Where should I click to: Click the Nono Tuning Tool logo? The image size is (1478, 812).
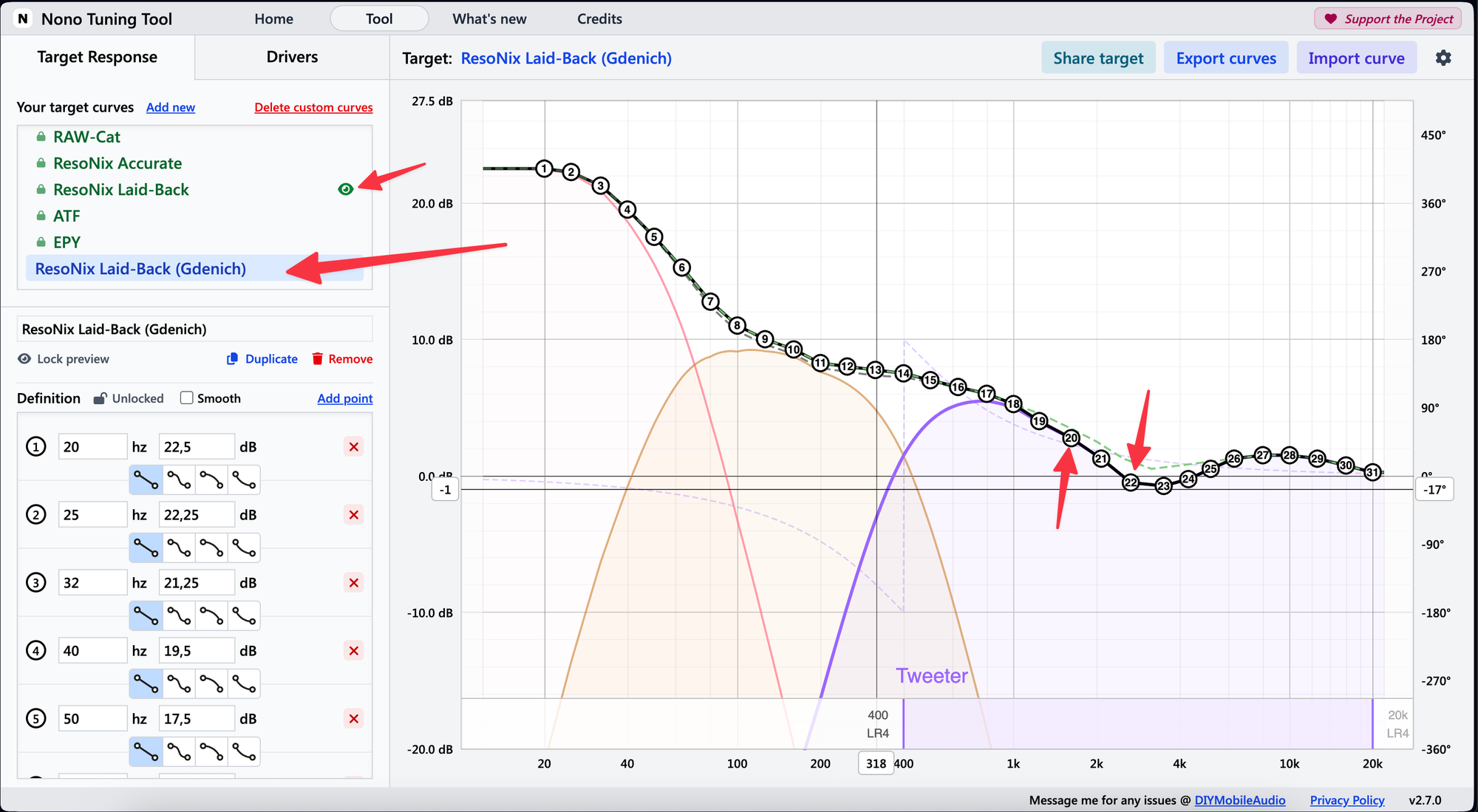coord(24,19)
